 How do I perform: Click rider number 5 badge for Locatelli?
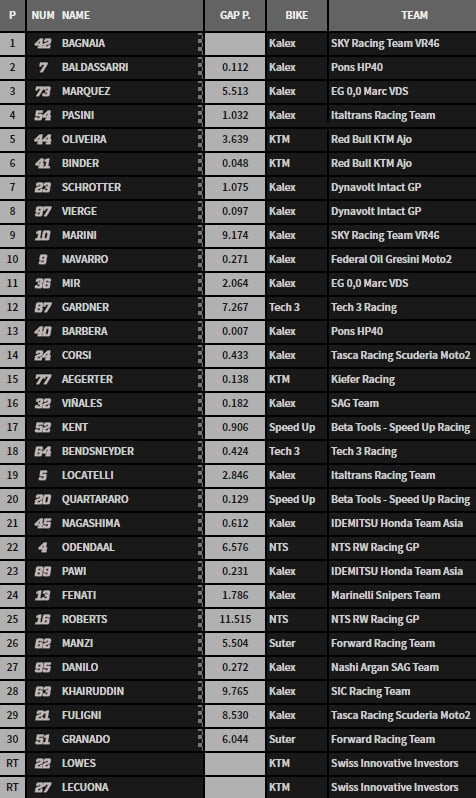click(x=43, y=475)
